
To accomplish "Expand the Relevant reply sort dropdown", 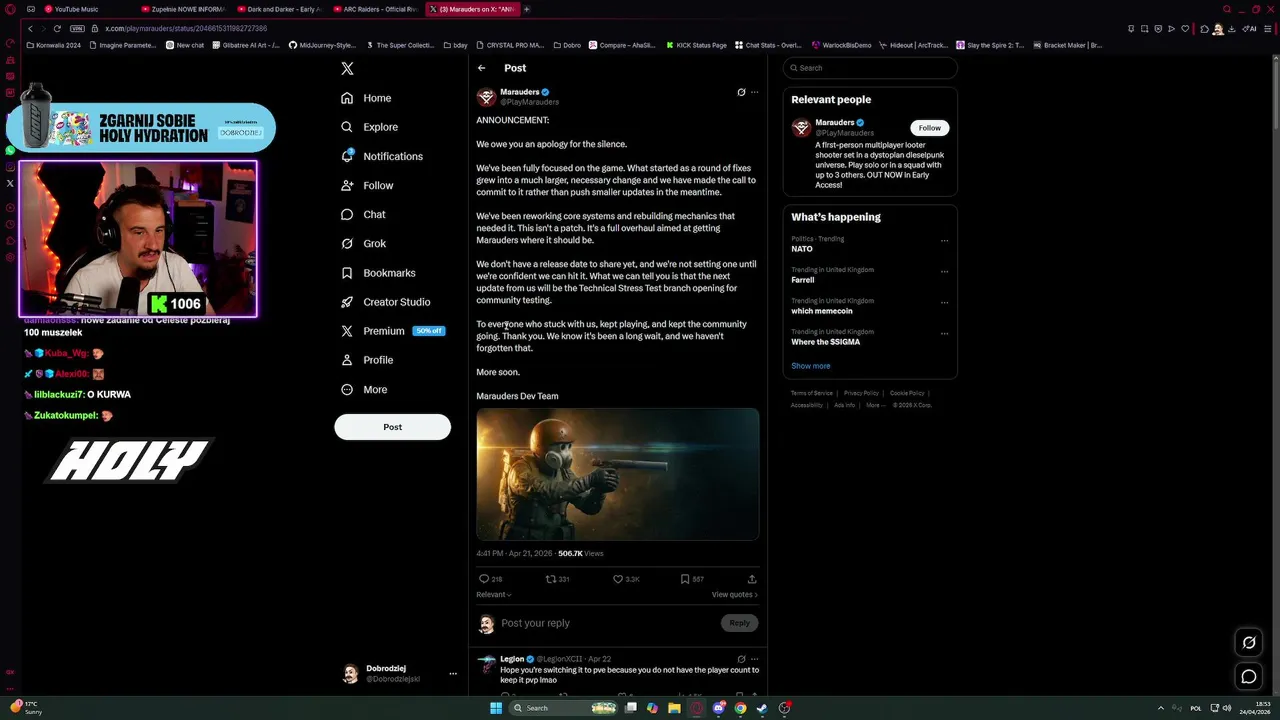I will pos(493,595).
